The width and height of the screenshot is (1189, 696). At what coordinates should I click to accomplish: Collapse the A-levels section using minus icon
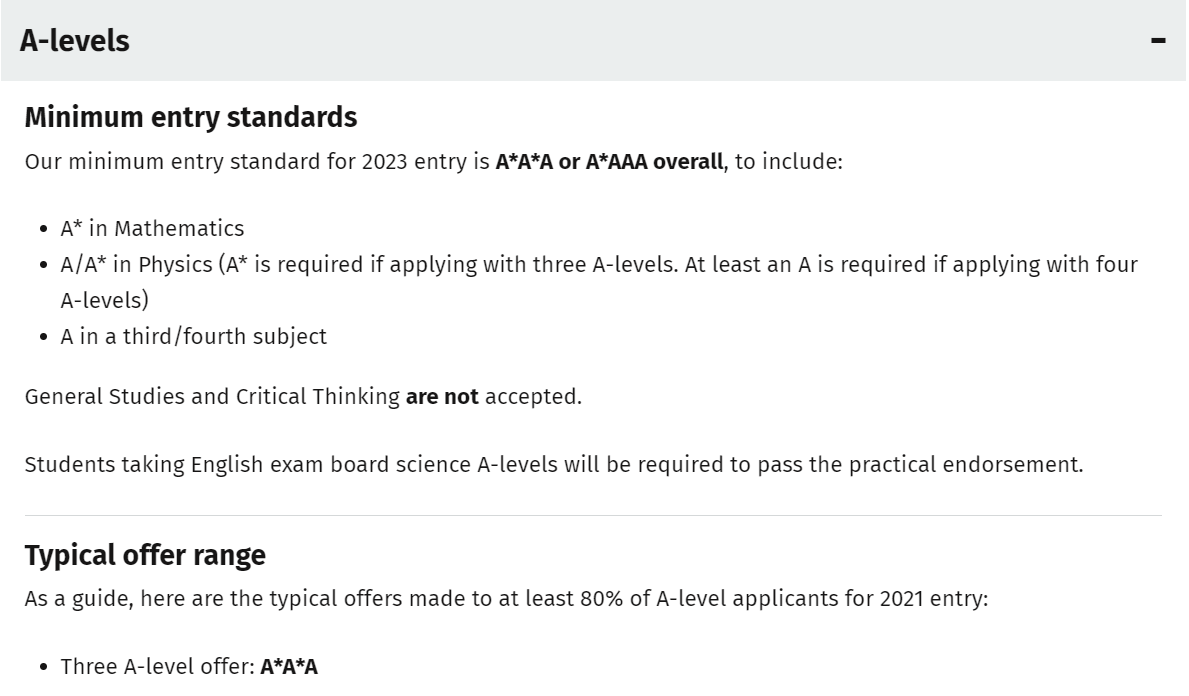coord(1158,41)
